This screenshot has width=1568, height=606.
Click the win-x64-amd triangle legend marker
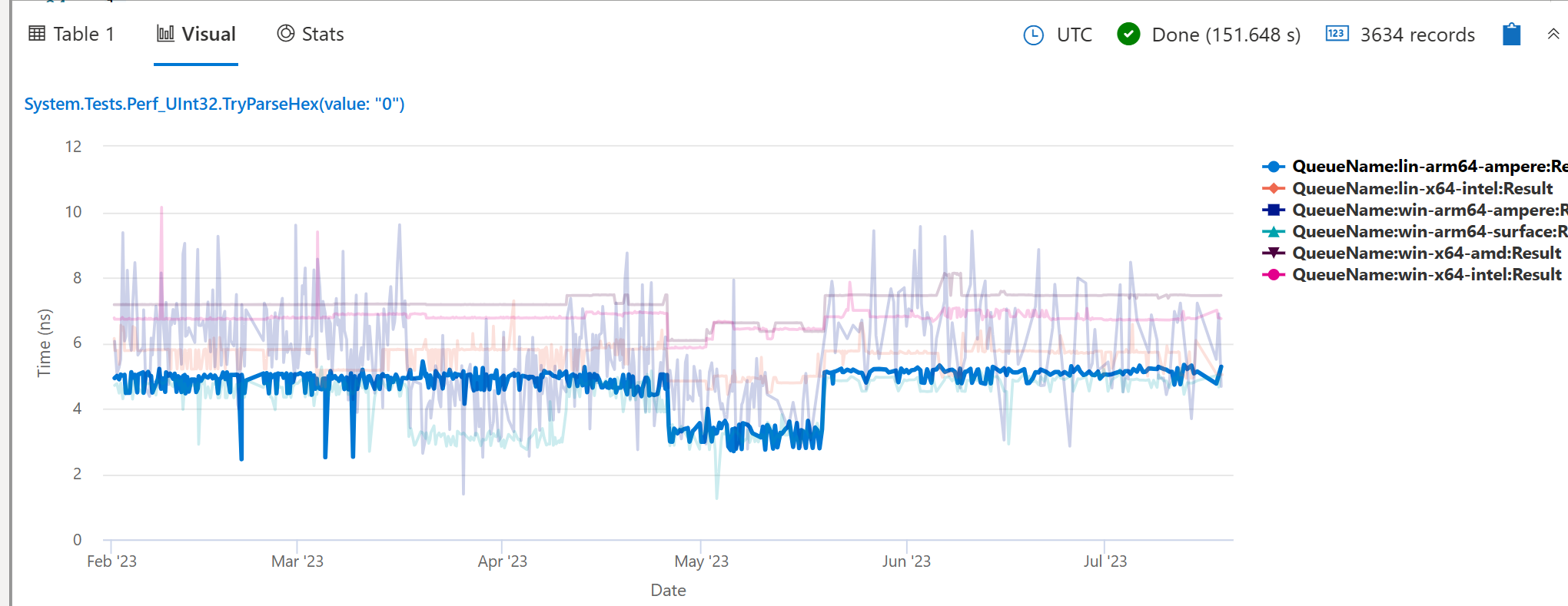coord(1274,253)
